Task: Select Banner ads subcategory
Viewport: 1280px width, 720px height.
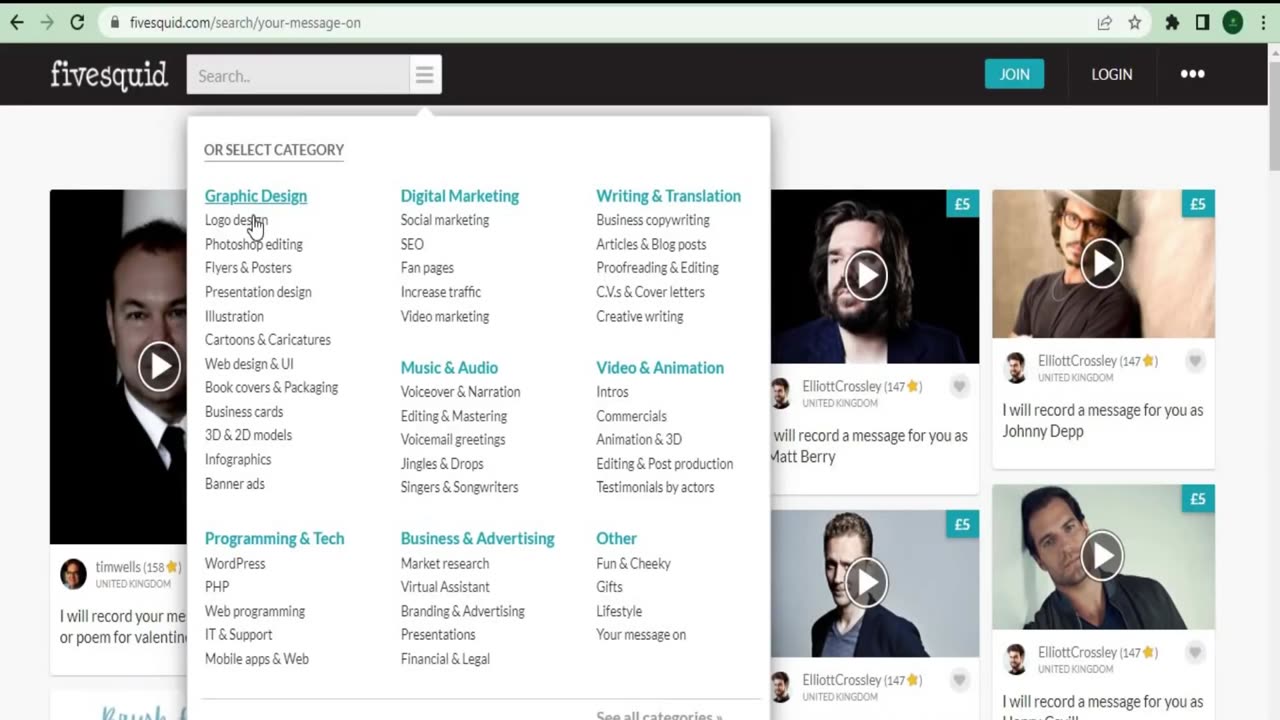Action: tap(235, 484)
